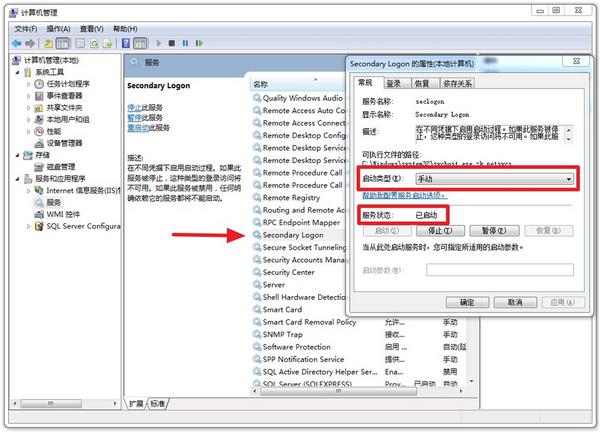
Task: Expand the 任务计划程序 tree node
Action: coord(29,84)
